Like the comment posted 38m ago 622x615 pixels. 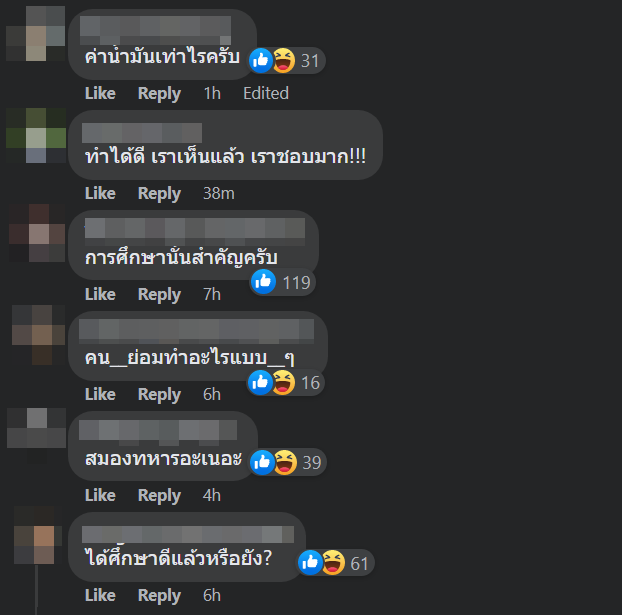[x=100, y=193]
